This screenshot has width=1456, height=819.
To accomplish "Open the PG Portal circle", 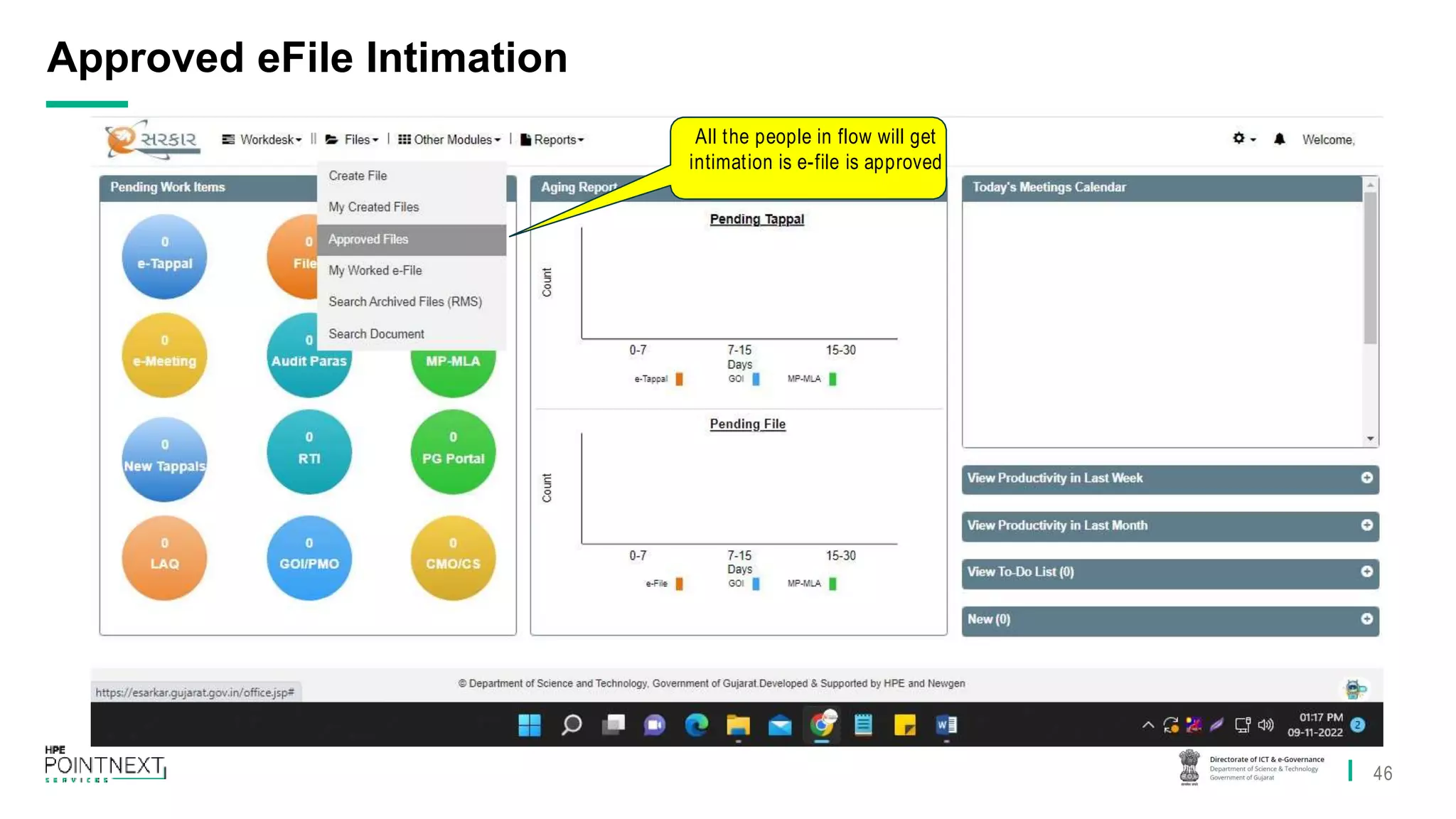I will point(453,451).
